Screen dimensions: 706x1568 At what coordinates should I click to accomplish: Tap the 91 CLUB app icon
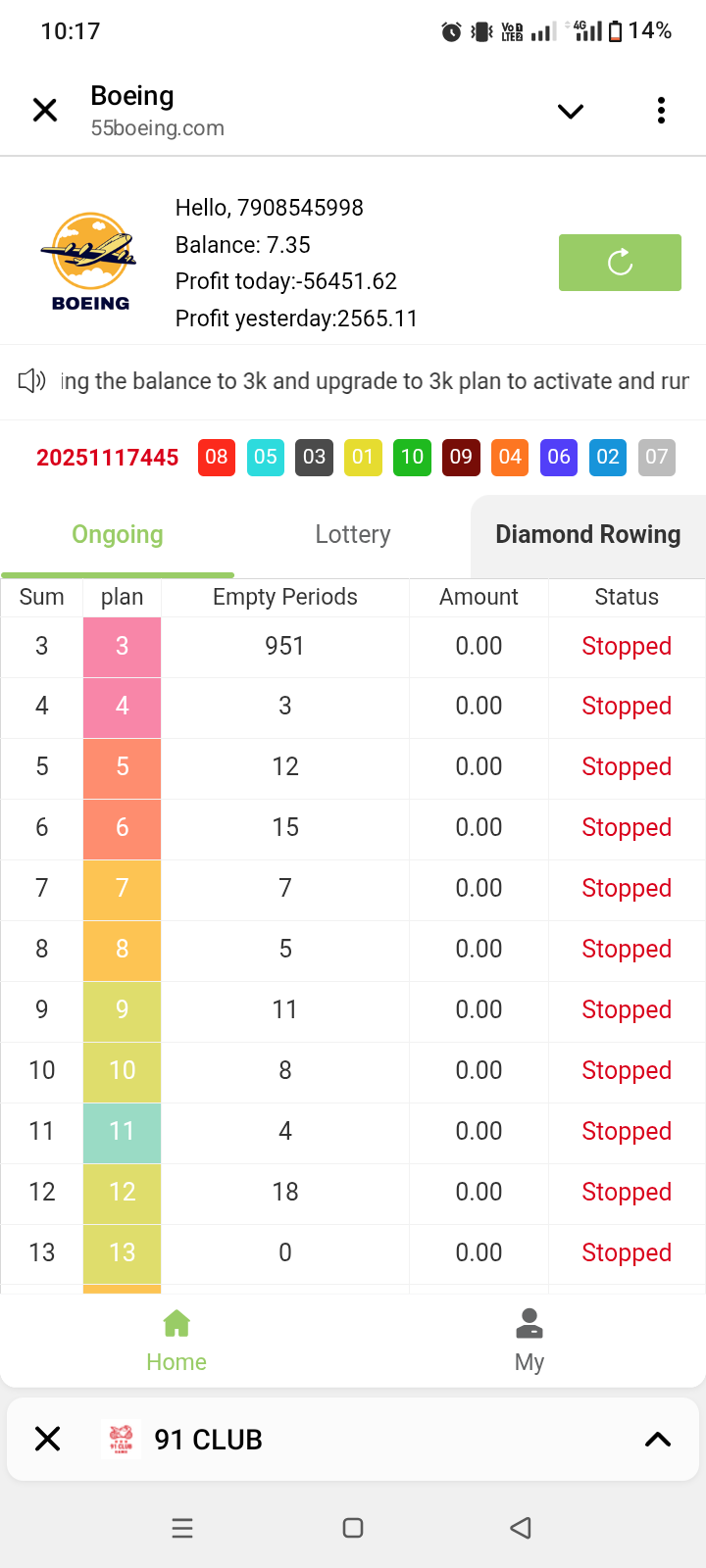pos(122,1439)
